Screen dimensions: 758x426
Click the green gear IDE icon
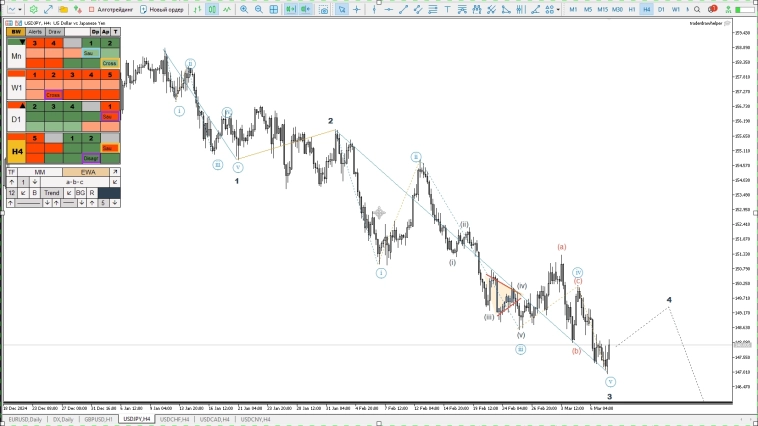tap(33, 9)
